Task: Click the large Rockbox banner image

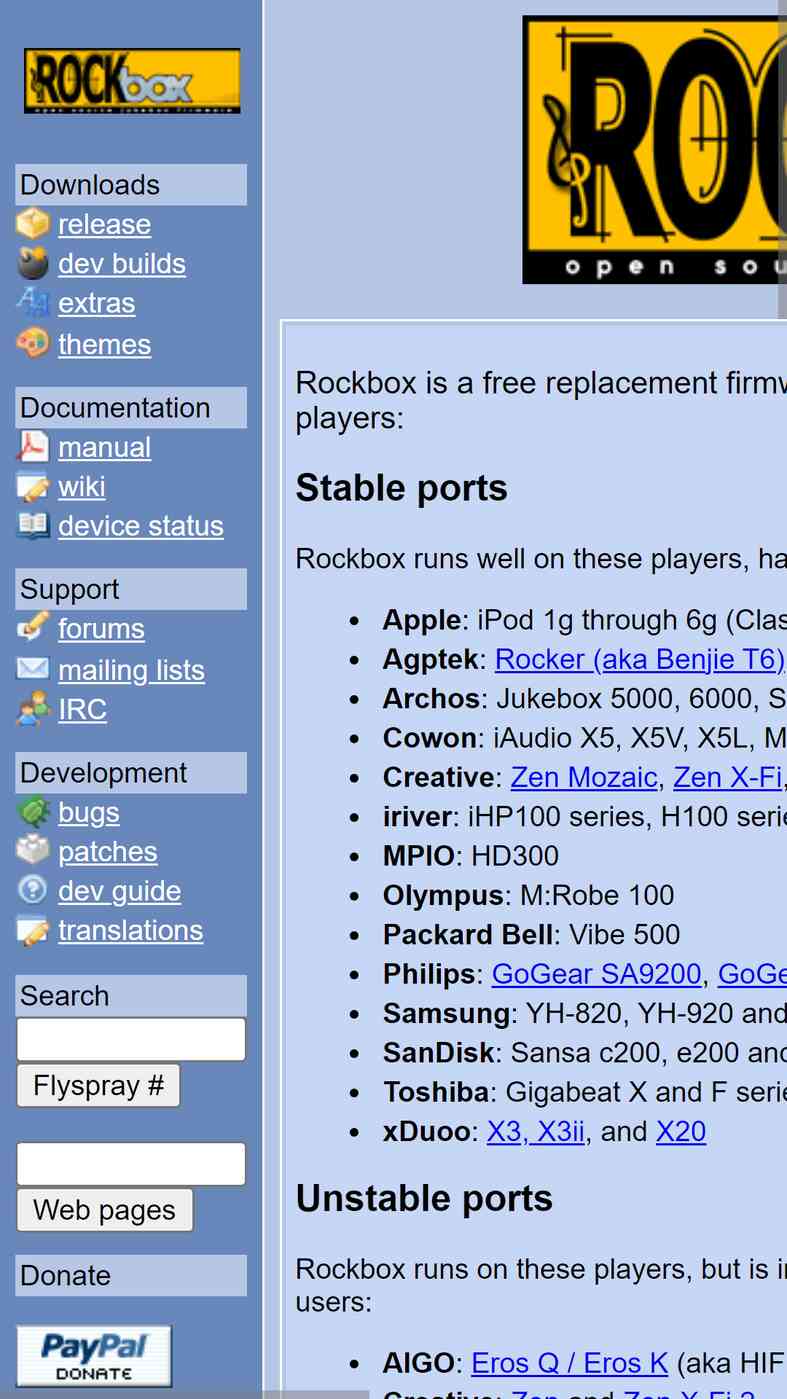Action: 654,150
